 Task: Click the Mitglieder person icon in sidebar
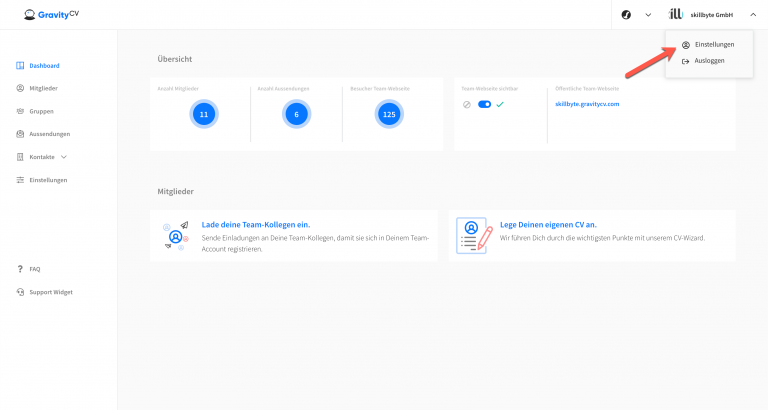pyautogui.click(x=20, y=89)
